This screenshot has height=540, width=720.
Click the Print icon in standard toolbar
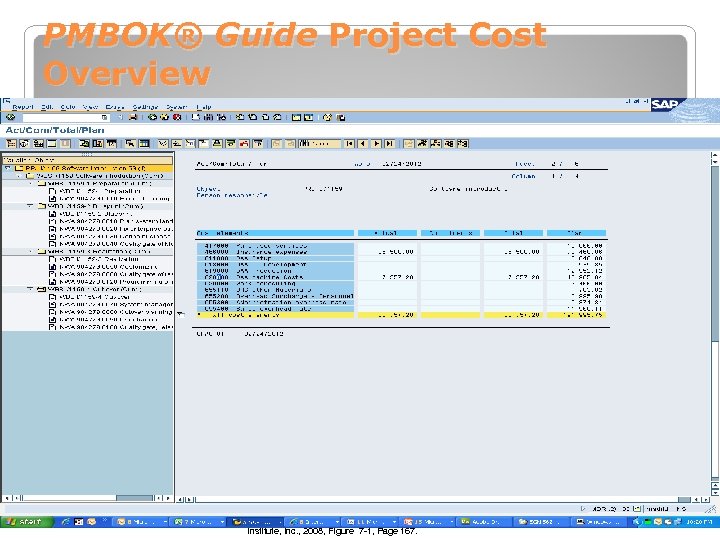click(196, 118)
